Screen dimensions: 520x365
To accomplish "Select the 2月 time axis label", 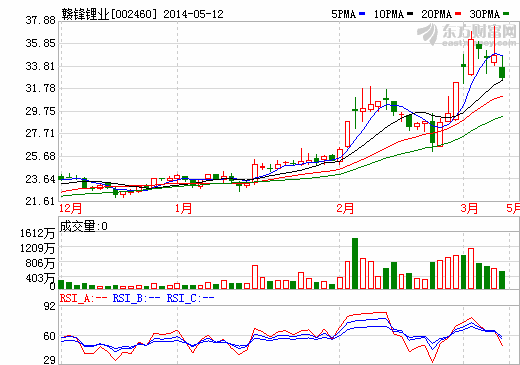I will tap(345, 209).
